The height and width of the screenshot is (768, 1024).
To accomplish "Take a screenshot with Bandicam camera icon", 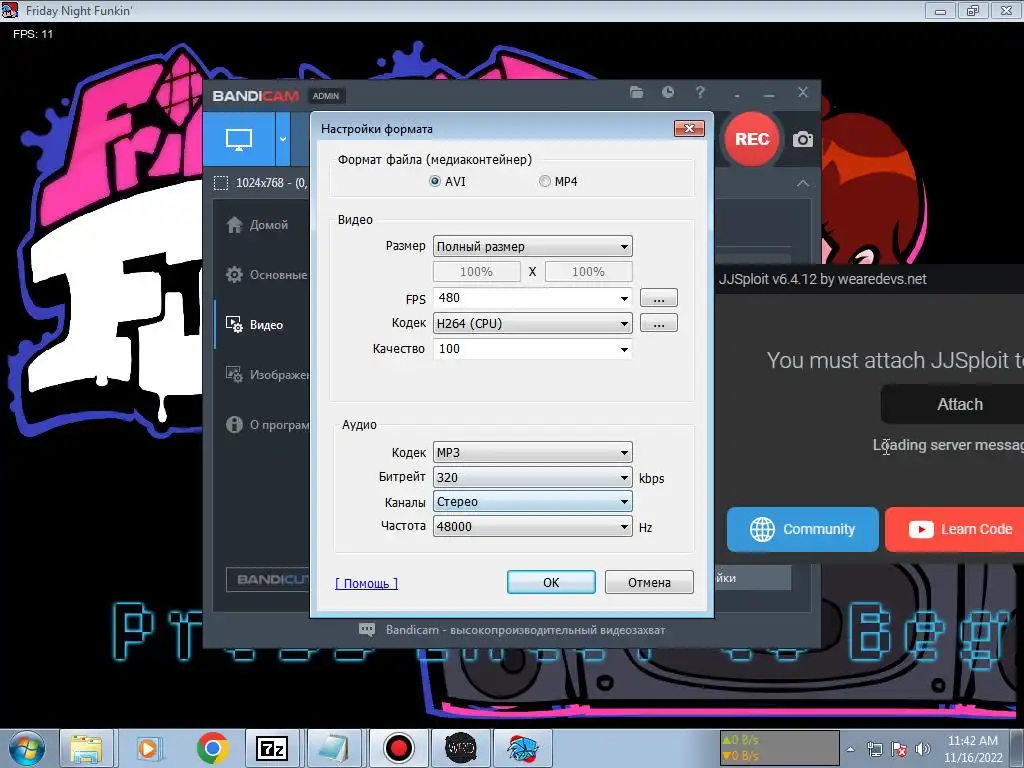I will pos(803,139).
